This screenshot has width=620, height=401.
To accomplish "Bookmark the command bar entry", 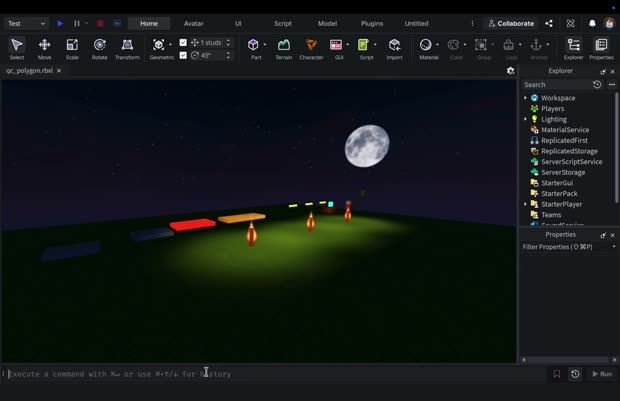I will coord(556,374).
